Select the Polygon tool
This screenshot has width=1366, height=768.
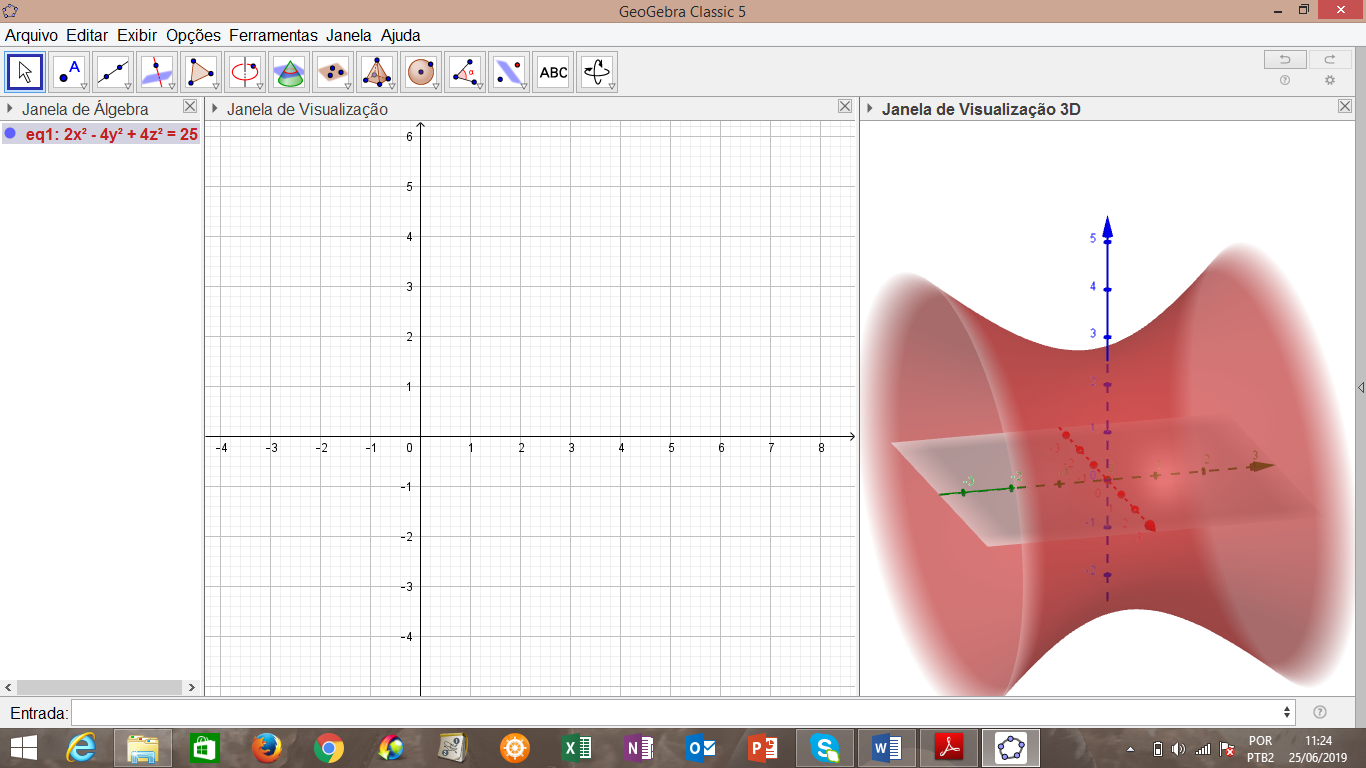[x=201, y=72]
